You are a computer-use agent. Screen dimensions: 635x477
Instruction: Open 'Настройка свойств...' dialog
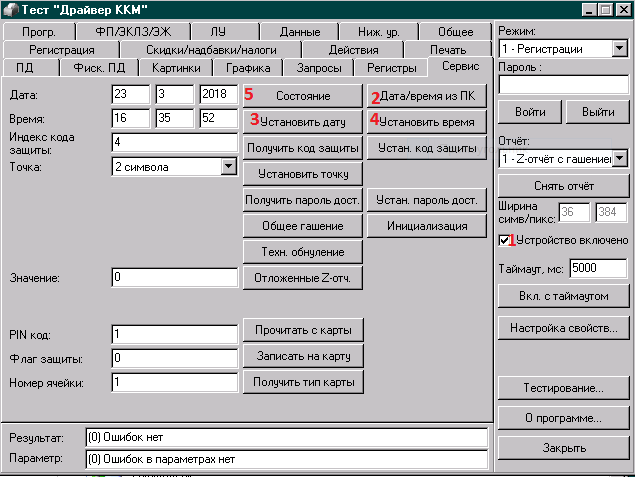(561, 327)
